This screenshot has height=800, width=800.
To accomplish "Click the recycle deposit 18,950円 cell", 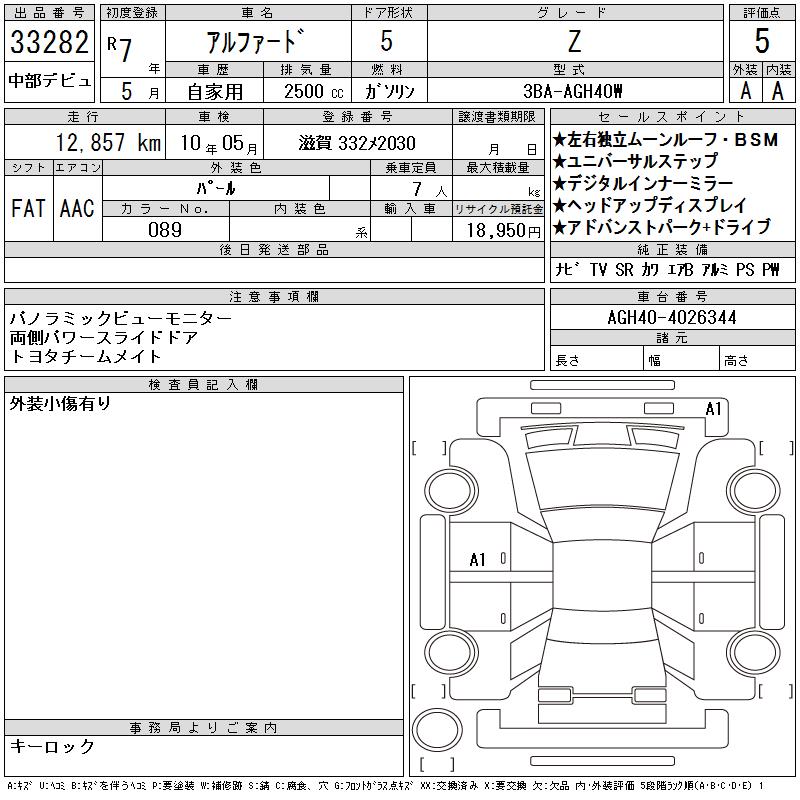I will (x=498, y=230).
